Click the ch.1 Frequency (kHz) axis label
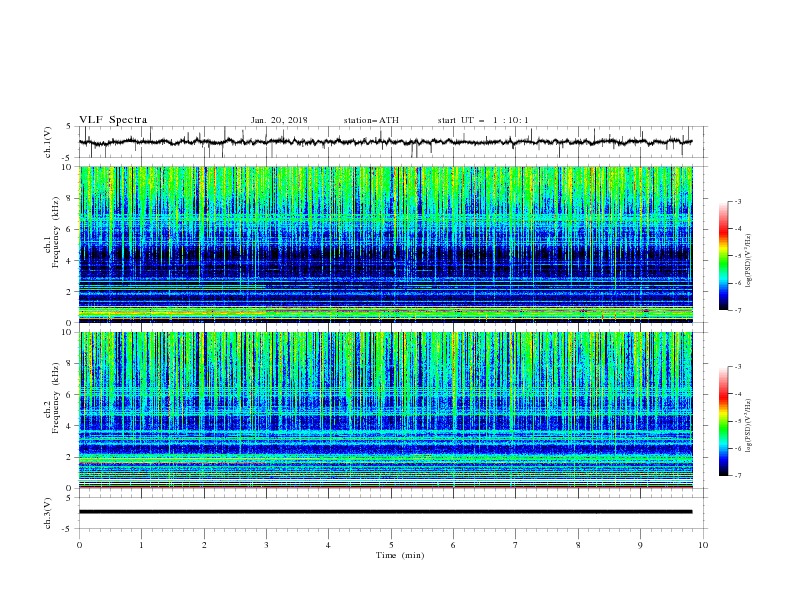792x612 pixels. pyautogui.click(x=52, y=244)
